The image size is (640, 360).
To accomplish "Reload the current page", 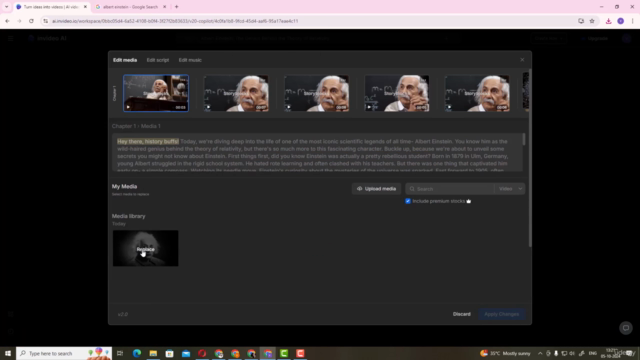I will coord(31,21).
